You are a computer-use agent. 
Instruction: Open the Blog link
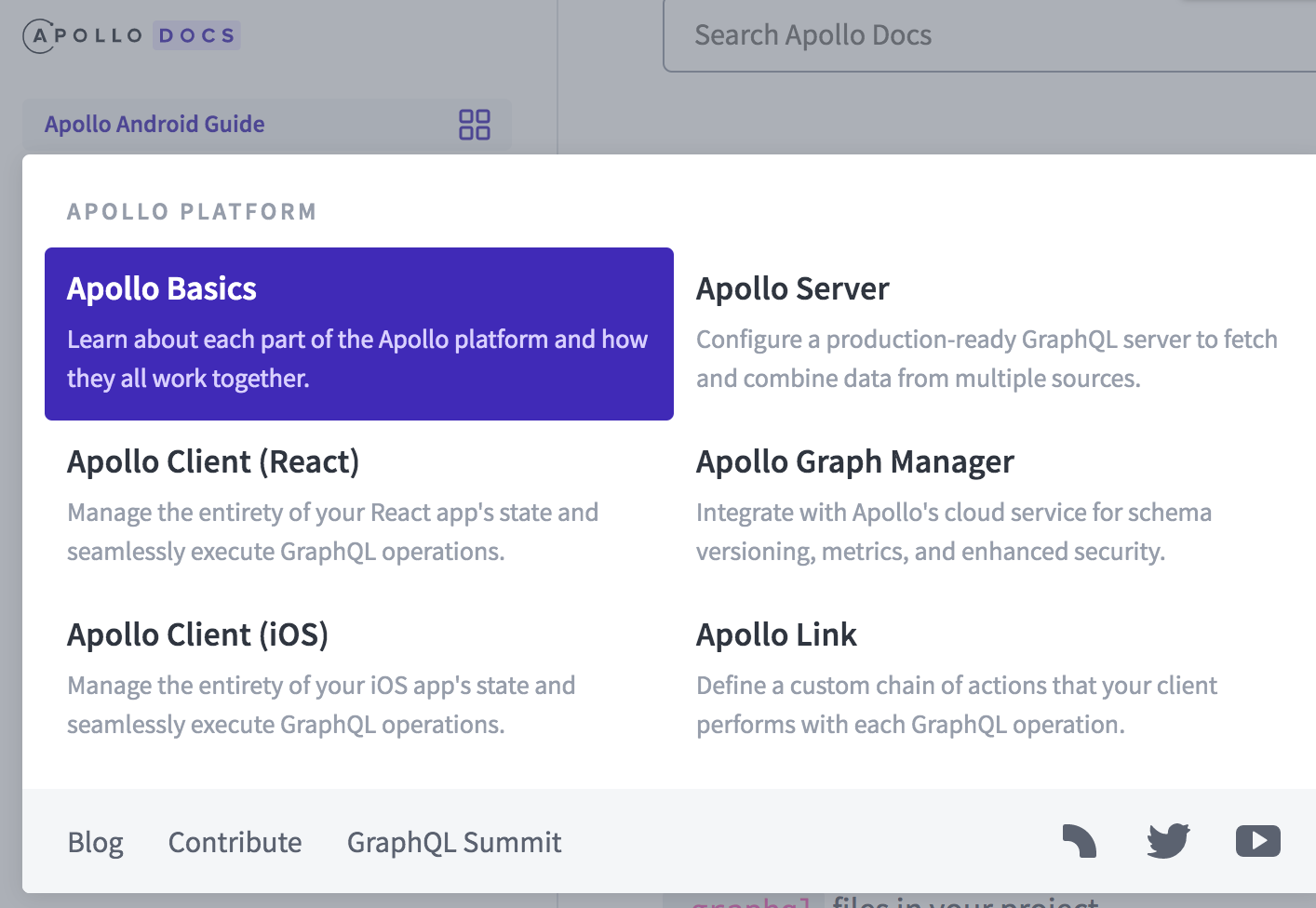coord(96,843)
